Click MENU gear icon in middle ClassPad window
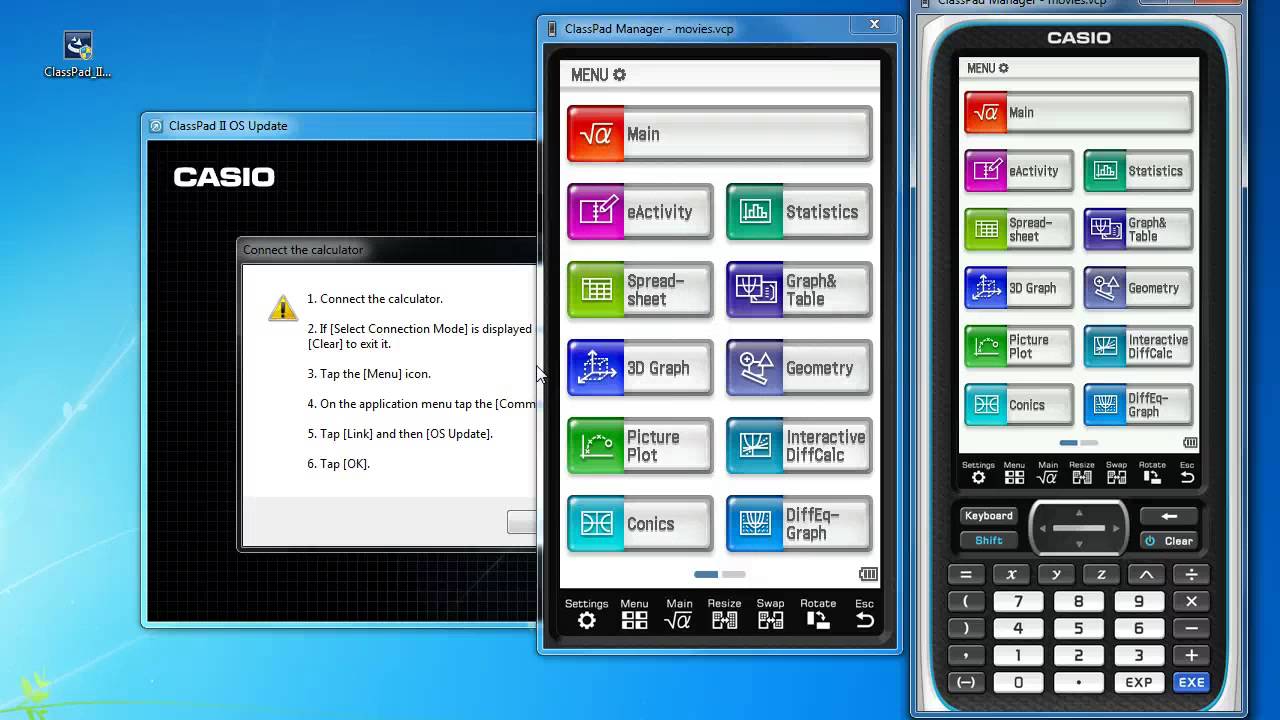Viewport: 1280px width, 720px height. click(x=619, y=75)
